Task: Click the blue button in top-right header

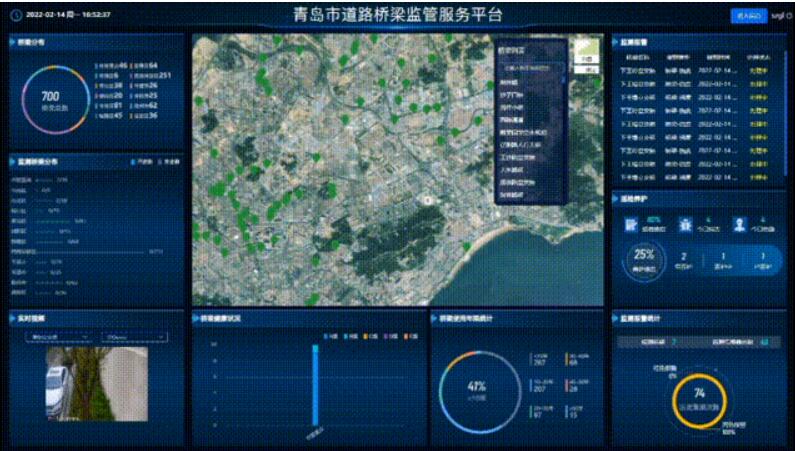Action: pyautogui.click(x=746, y=16)
